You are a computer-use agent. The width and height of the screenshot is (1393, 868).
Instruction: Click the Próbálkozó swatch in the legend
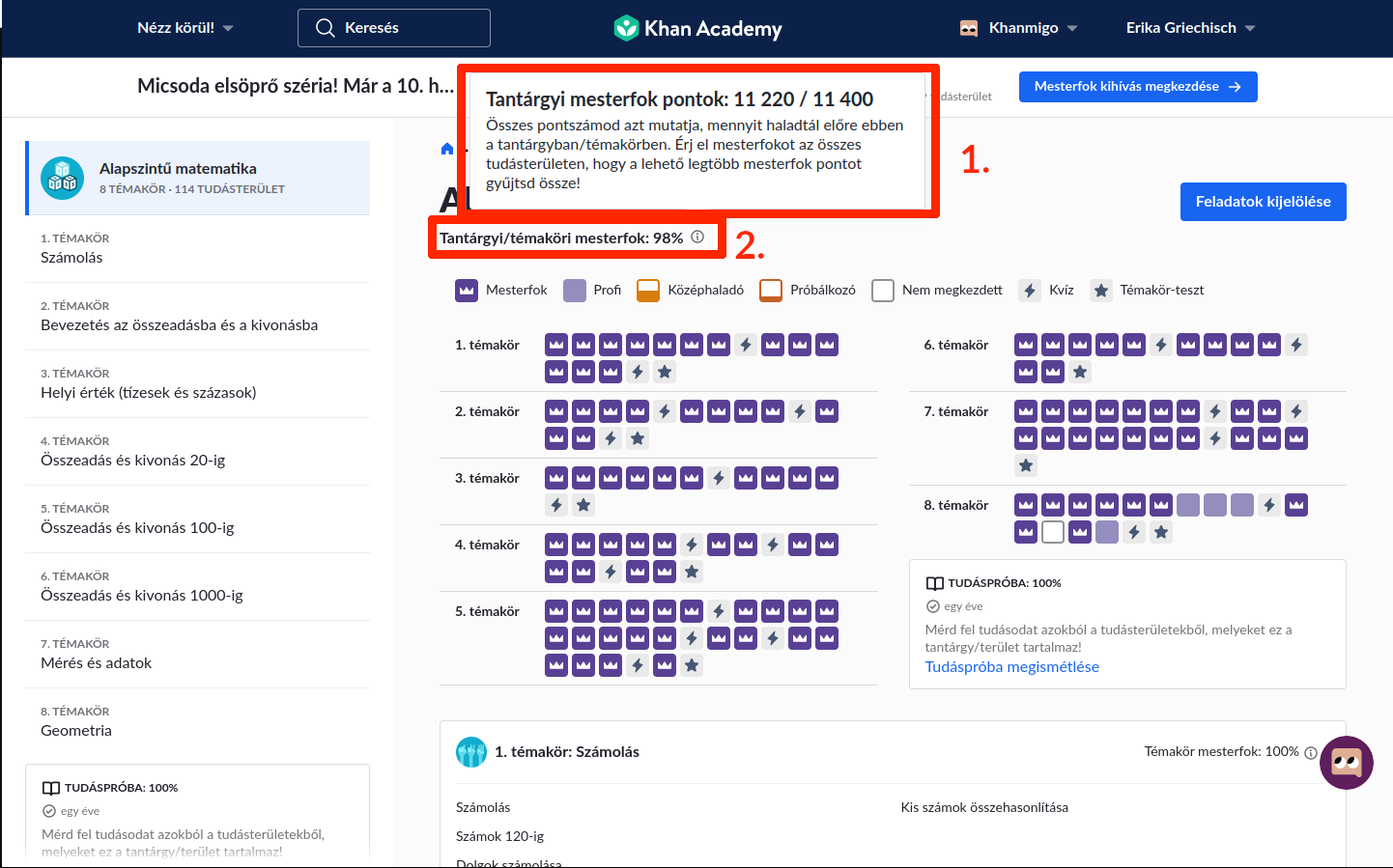(771, 291)
